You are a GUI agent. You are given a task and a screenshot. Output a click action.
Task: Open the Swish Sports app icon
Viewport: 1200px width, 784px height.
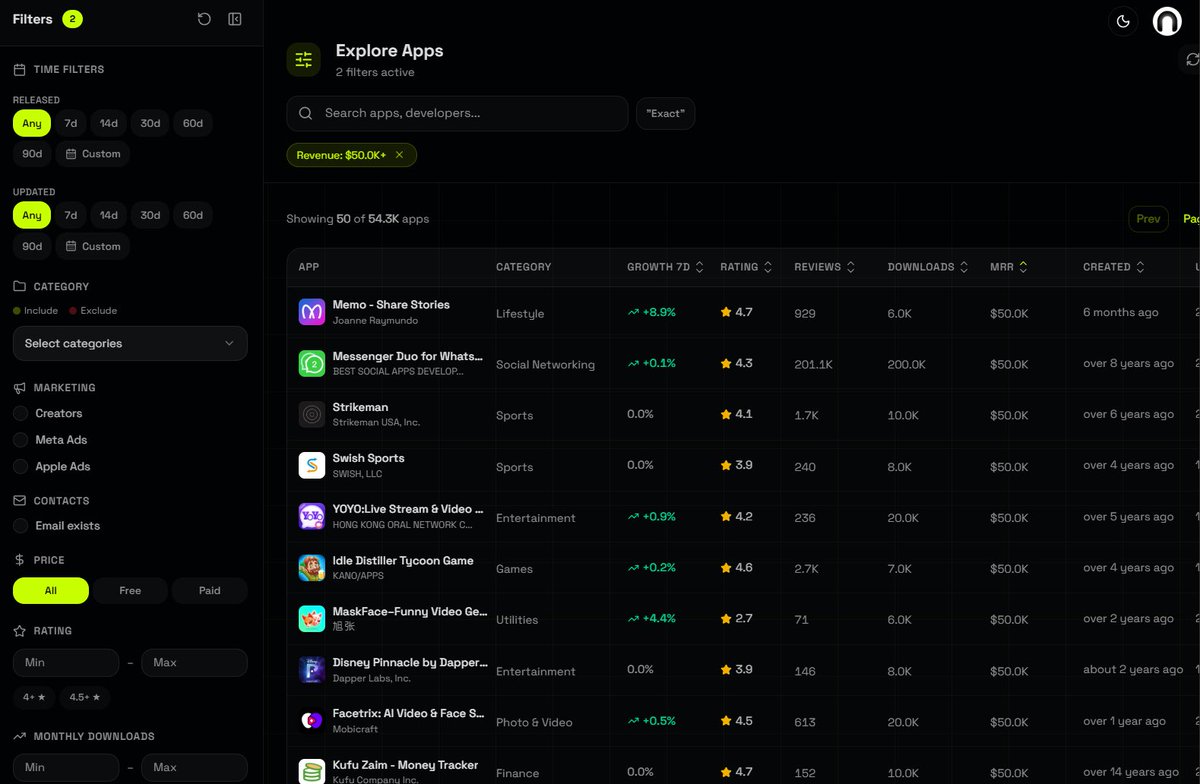coord(312,465)
